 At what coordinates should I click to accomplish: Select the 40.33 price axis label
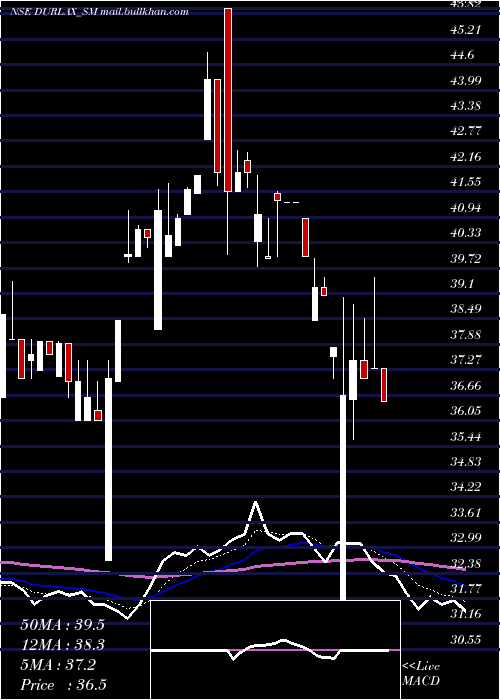coord(466,233)
